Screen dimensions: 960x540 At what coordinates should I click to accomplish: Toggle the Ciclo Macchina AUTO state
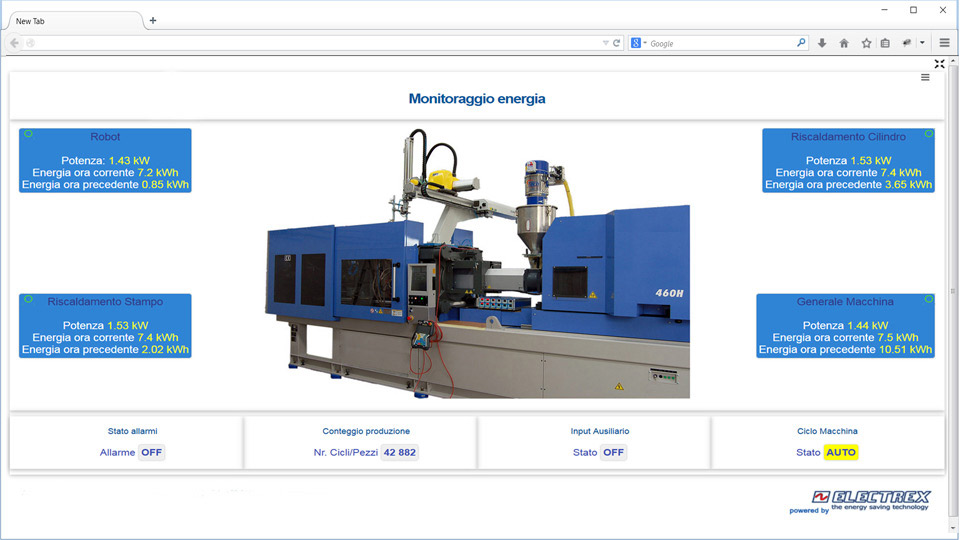(841, 452)
